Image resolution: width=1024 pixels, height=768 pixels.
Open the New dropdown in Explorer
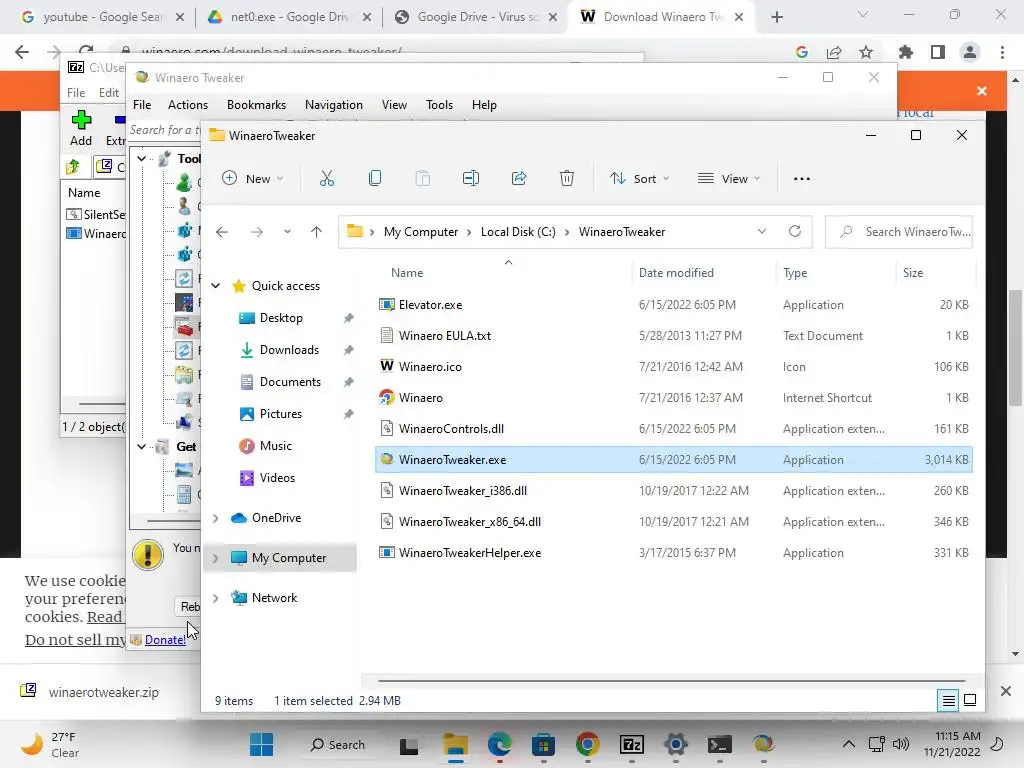pos(253,178)
